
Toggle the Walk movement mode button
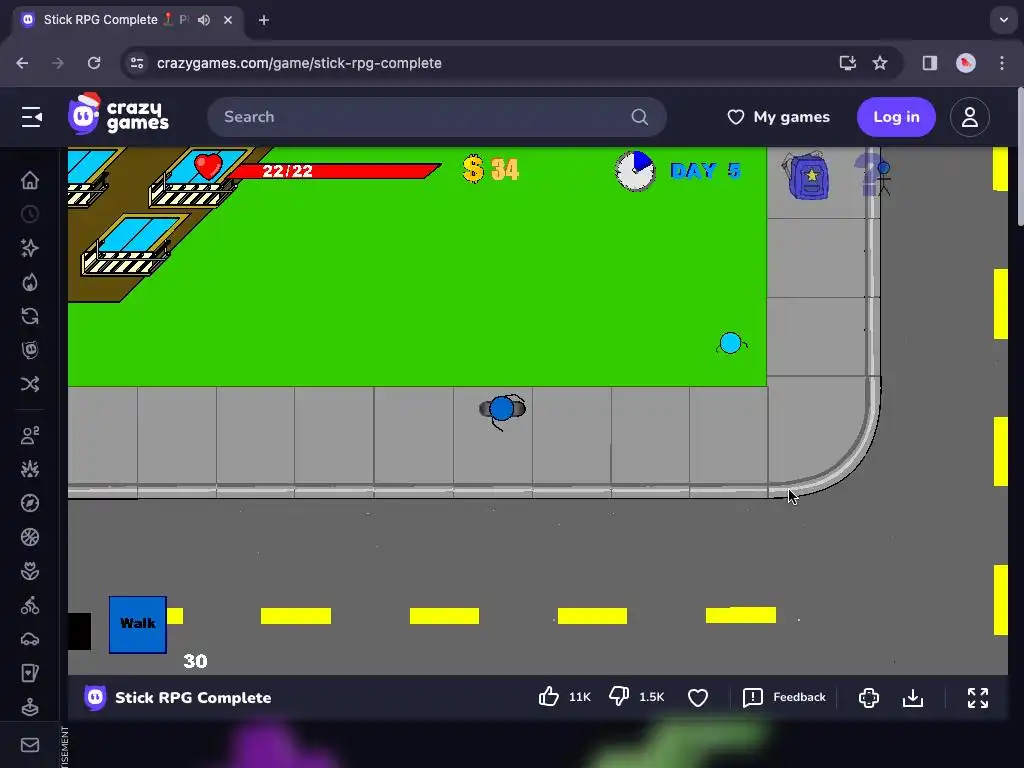(x=138, y=624)
